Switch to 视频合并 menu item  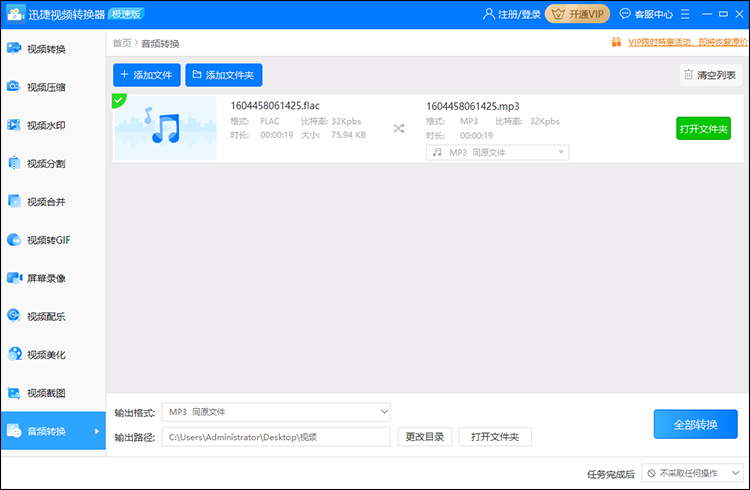(x=53, y=202)
